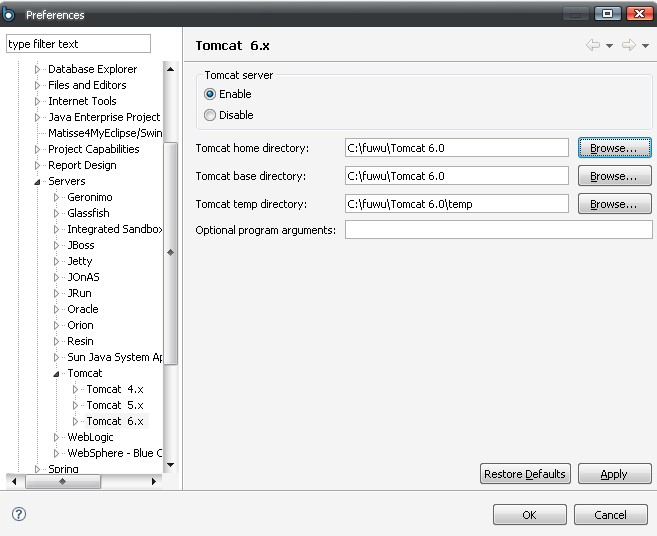Select the Enable radio button
Image resolution: width=657 pixels, height=536 pixels.
pyautogui.click(x=210, y=94)
